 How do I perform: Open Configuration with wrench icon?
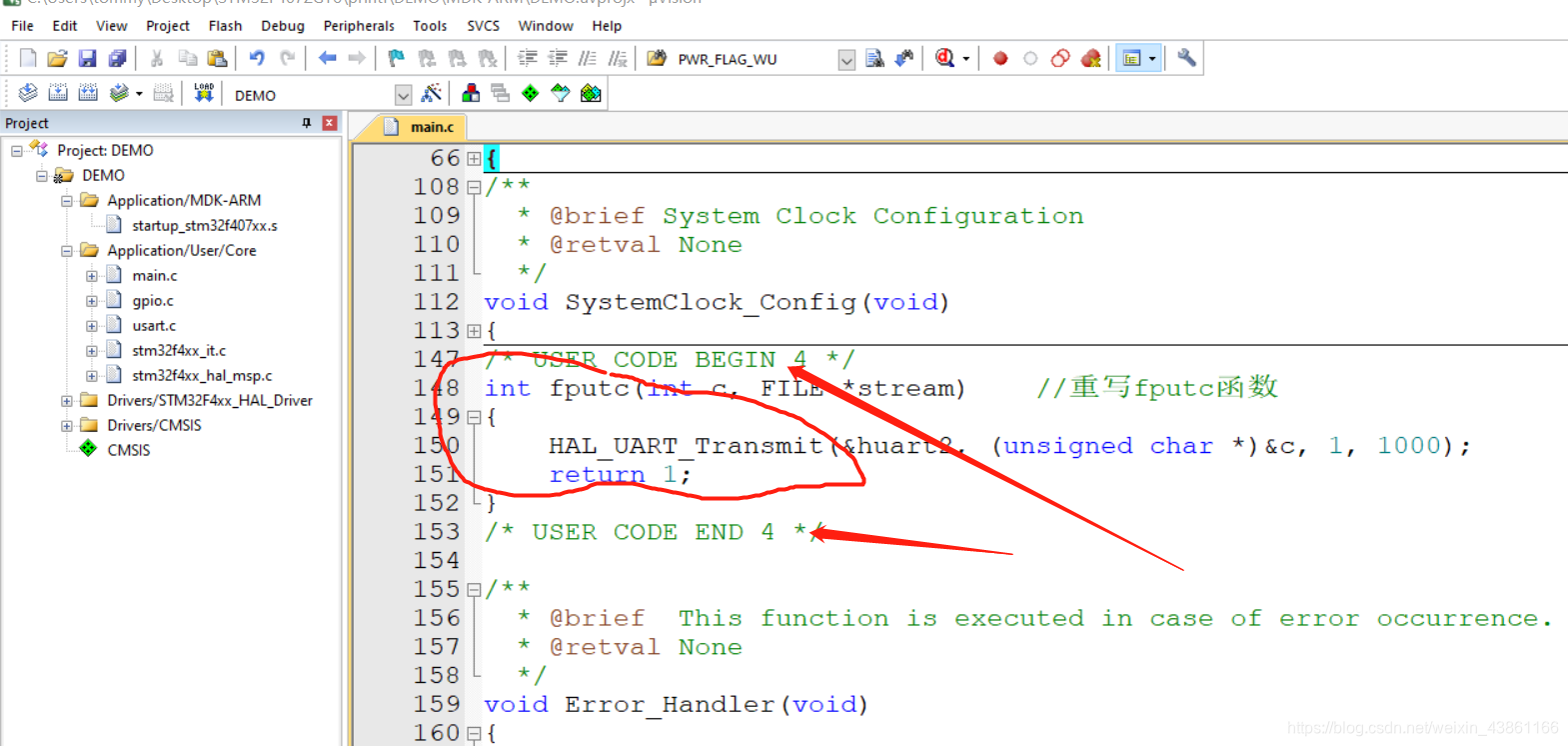[x=1186, y=58]
